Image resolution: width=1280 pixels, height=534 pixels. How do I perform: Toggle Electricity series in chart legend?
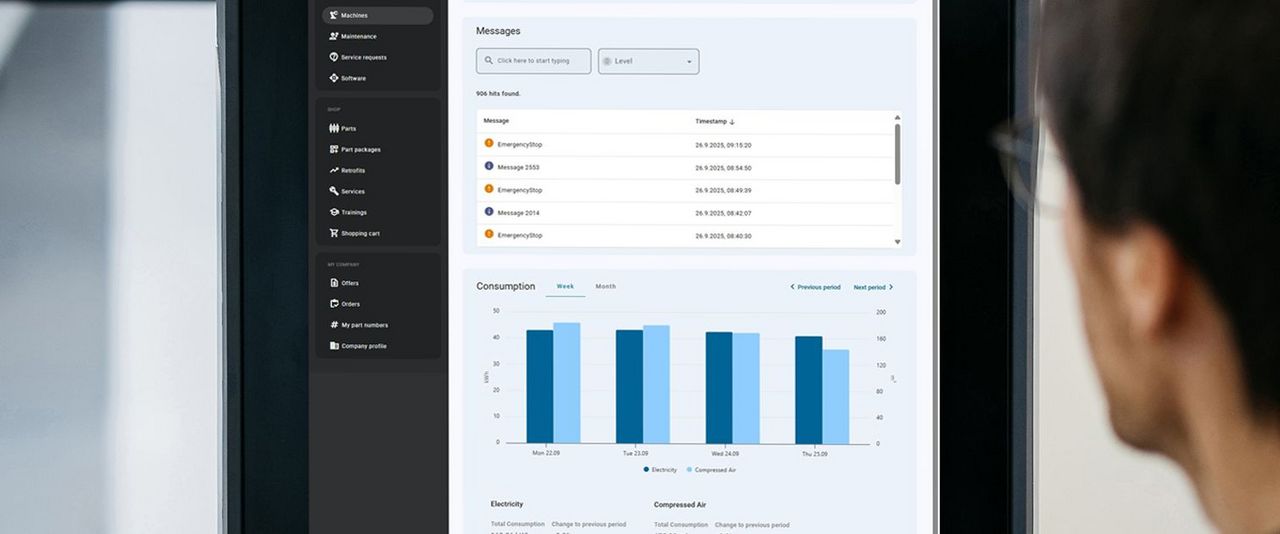(x=660, y=470)
